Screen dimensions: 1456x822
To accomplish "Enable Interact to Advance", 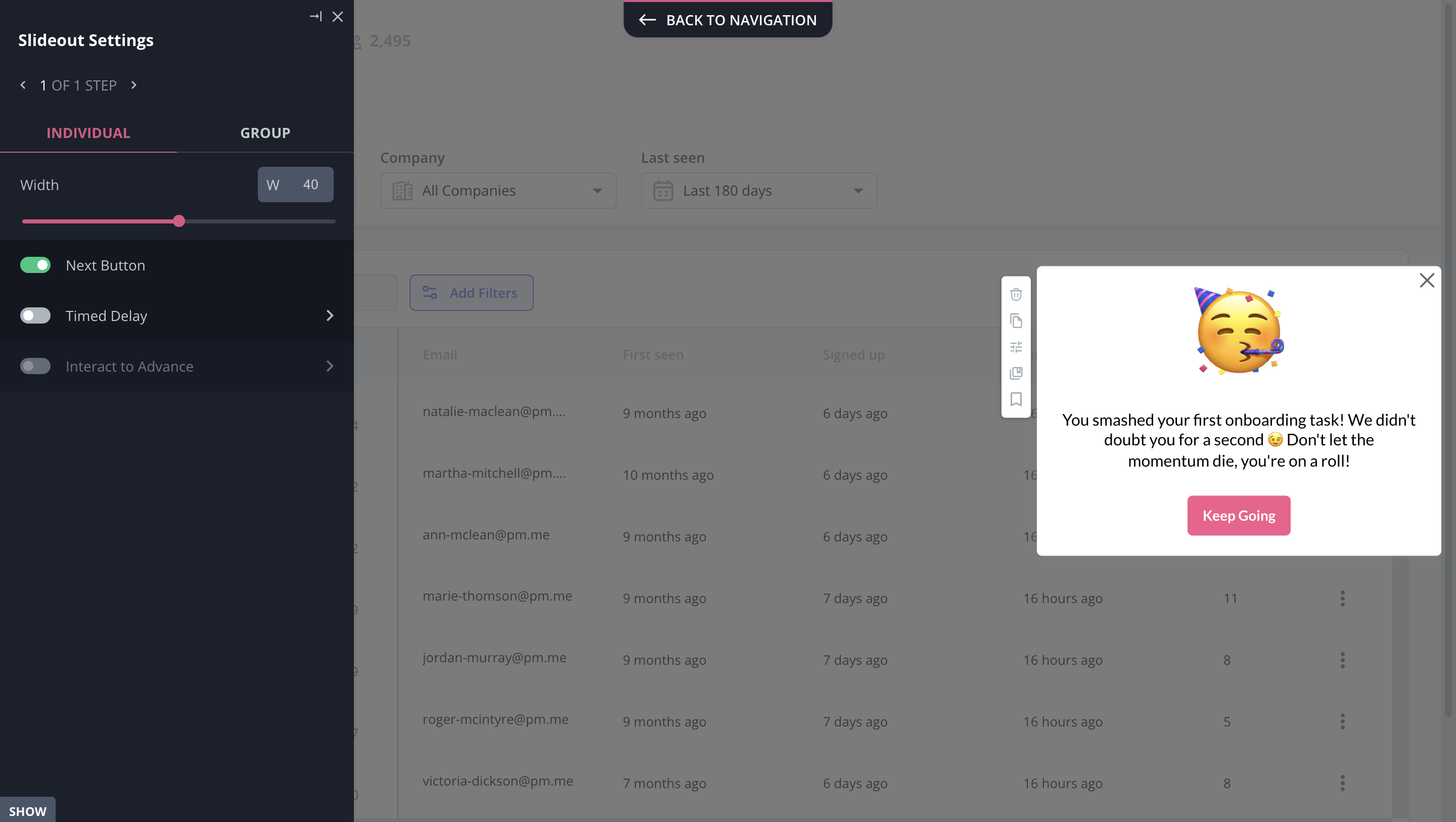I will (x=35, y=367).
